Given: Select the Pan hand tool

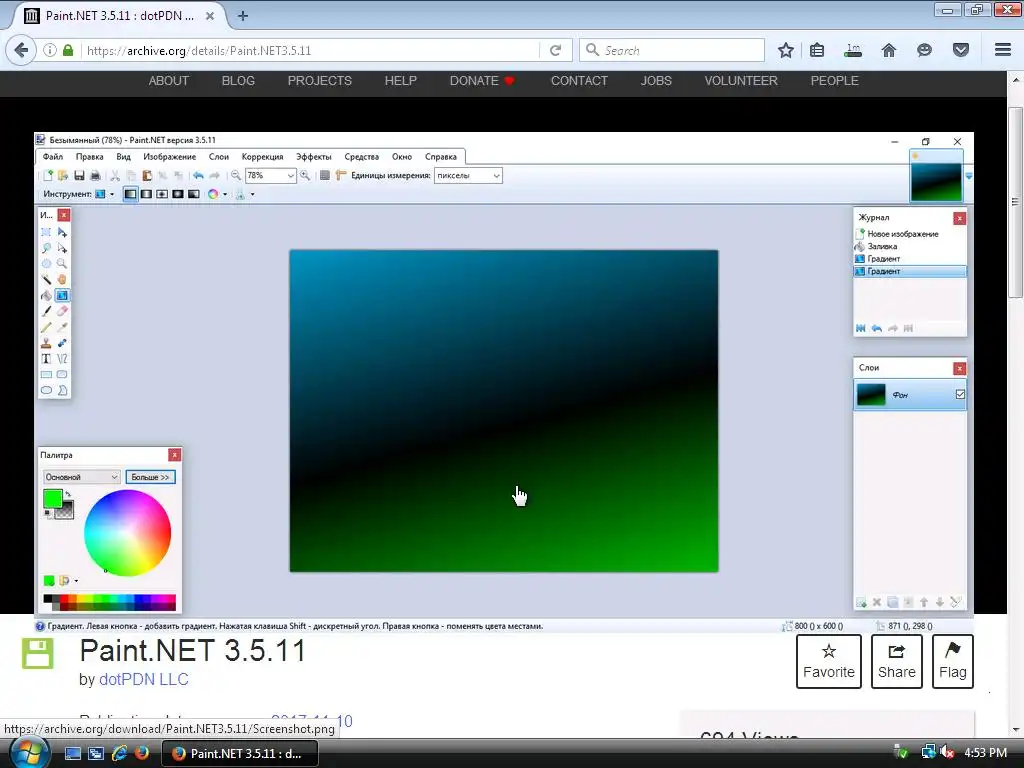Looking at the screenshot, I should point(62,280).
